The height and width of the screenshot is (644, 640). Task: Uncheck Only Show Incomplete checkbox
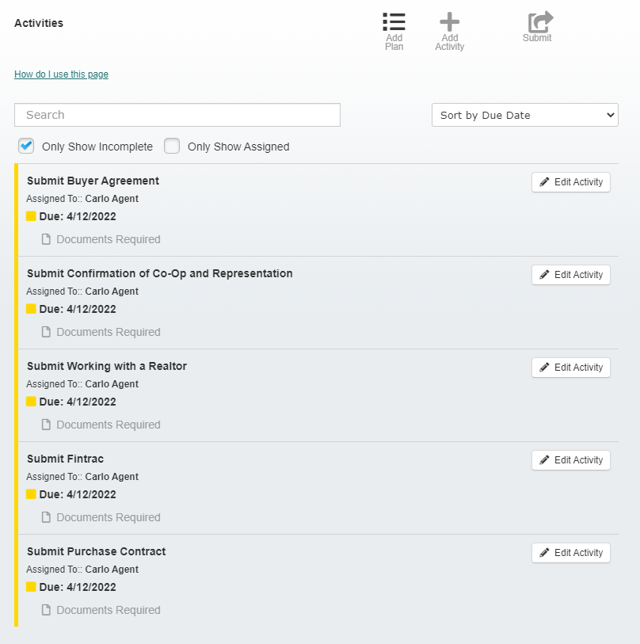(27, 146)
